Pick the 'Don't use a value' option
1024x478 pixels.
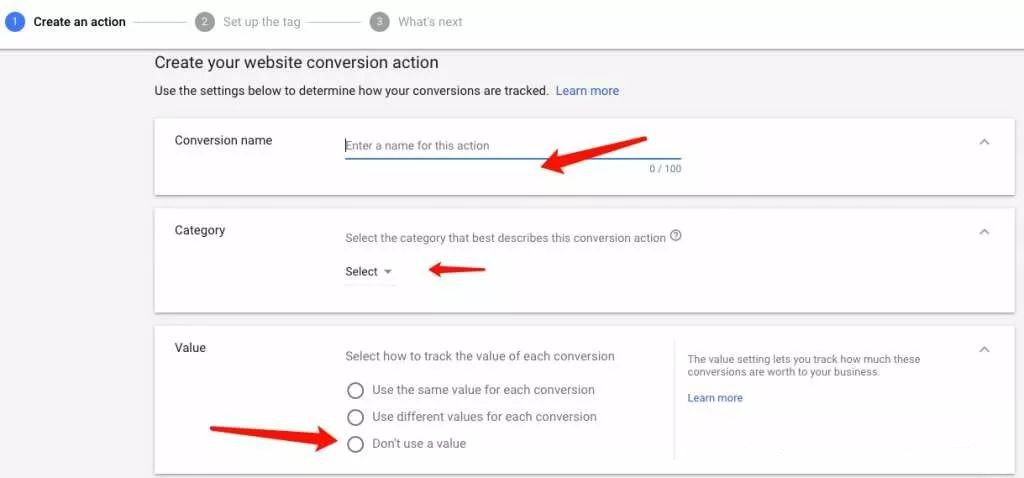[x=355, y=444]
